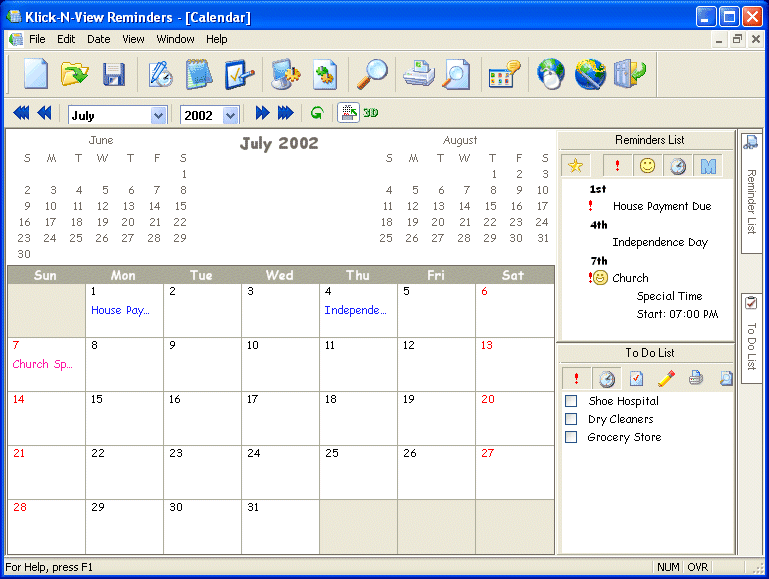Click the exclamation filter in Reminders List

pos(617,166)
